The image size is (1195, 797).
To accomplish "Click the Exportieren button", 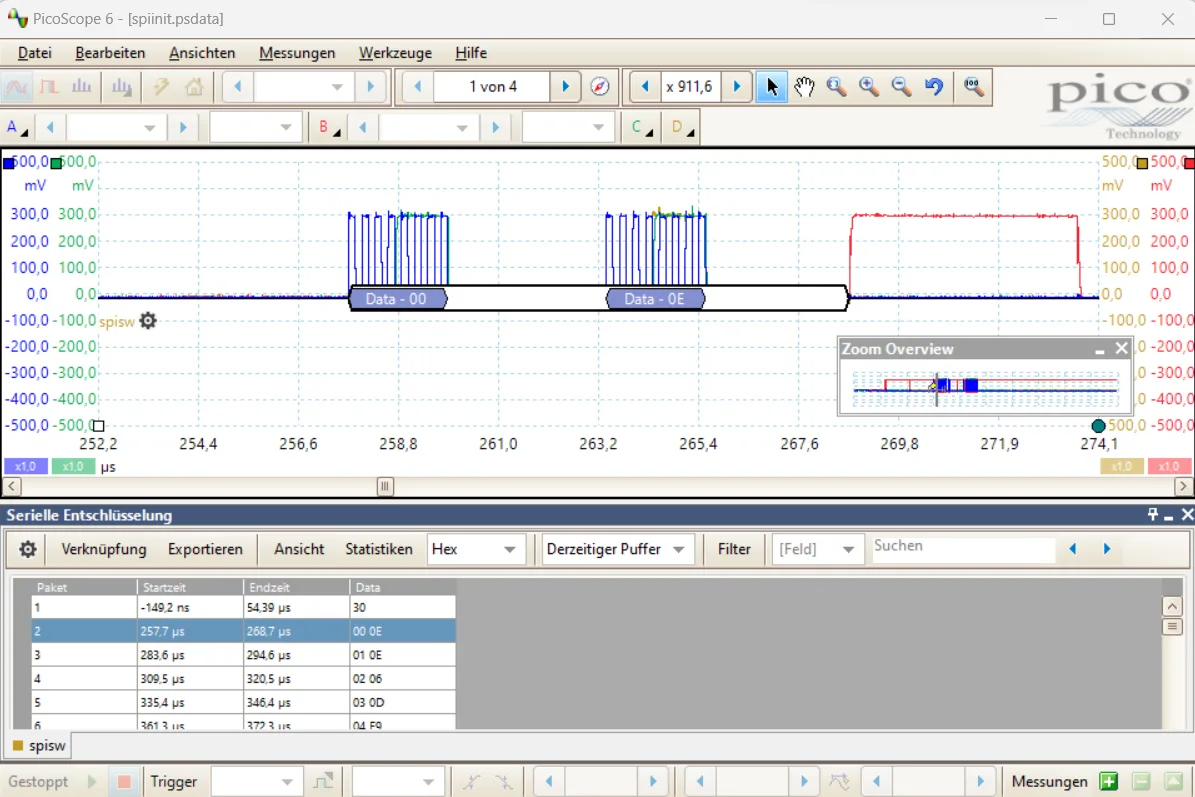I will [205, 549].
